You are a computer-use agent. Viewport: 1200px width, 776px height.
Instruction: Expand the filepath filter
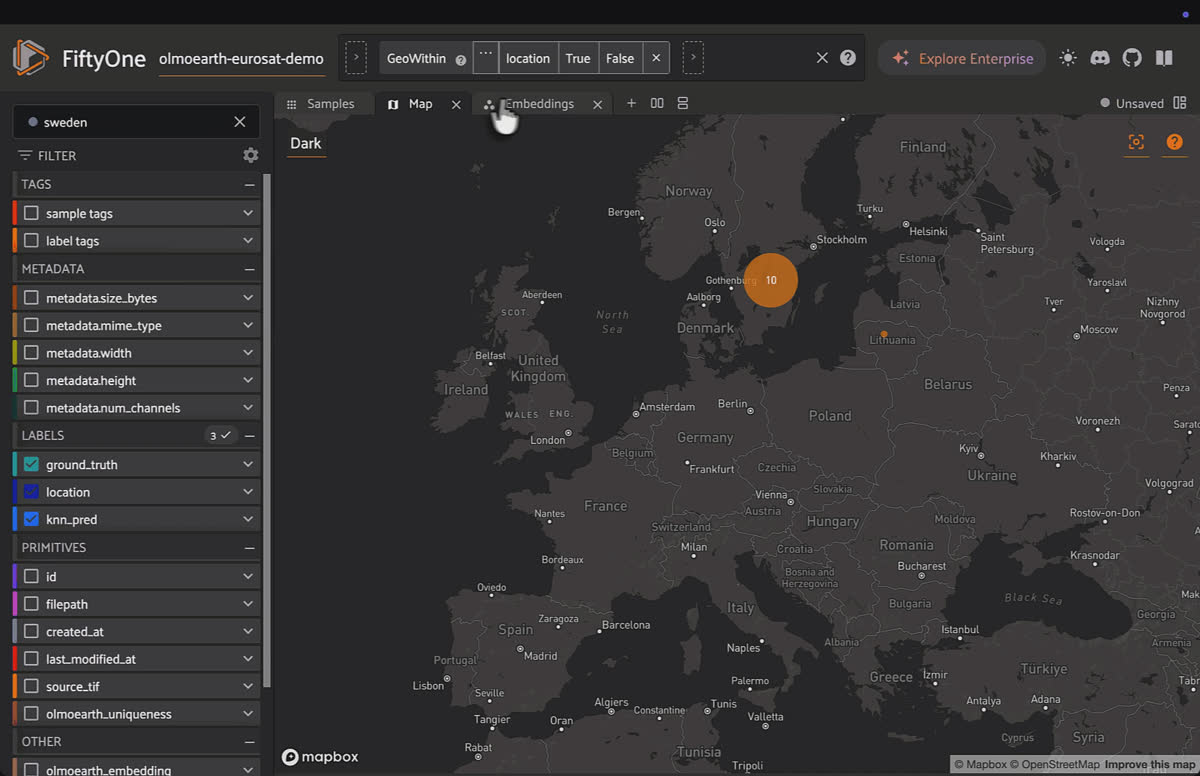[x=248, y=604]
